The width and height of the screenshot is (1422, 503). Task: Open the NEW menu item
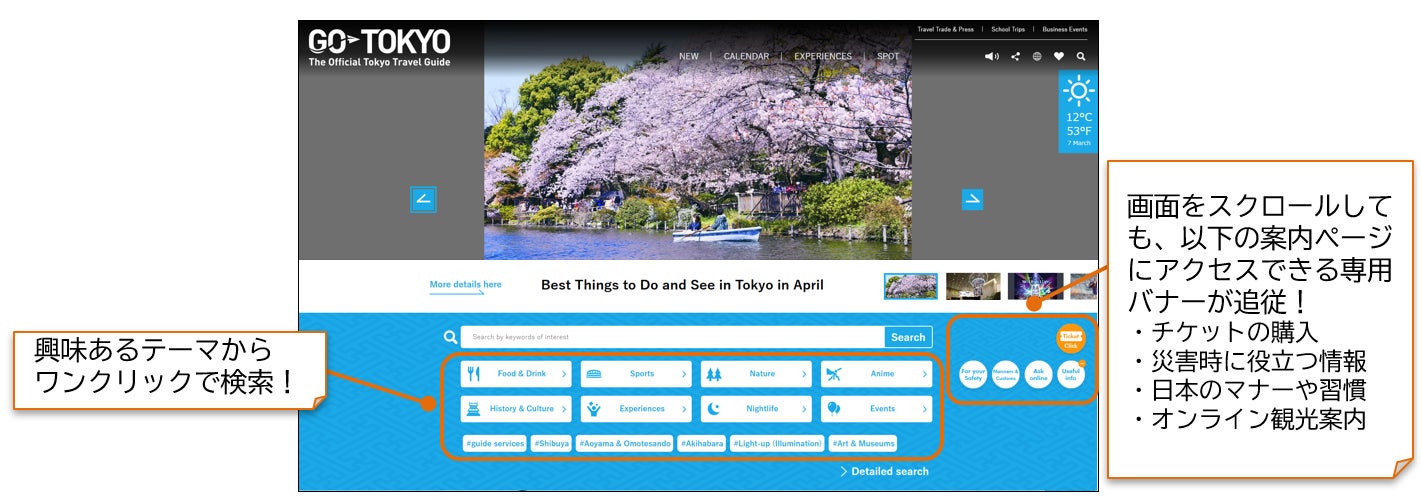point(689,57)
